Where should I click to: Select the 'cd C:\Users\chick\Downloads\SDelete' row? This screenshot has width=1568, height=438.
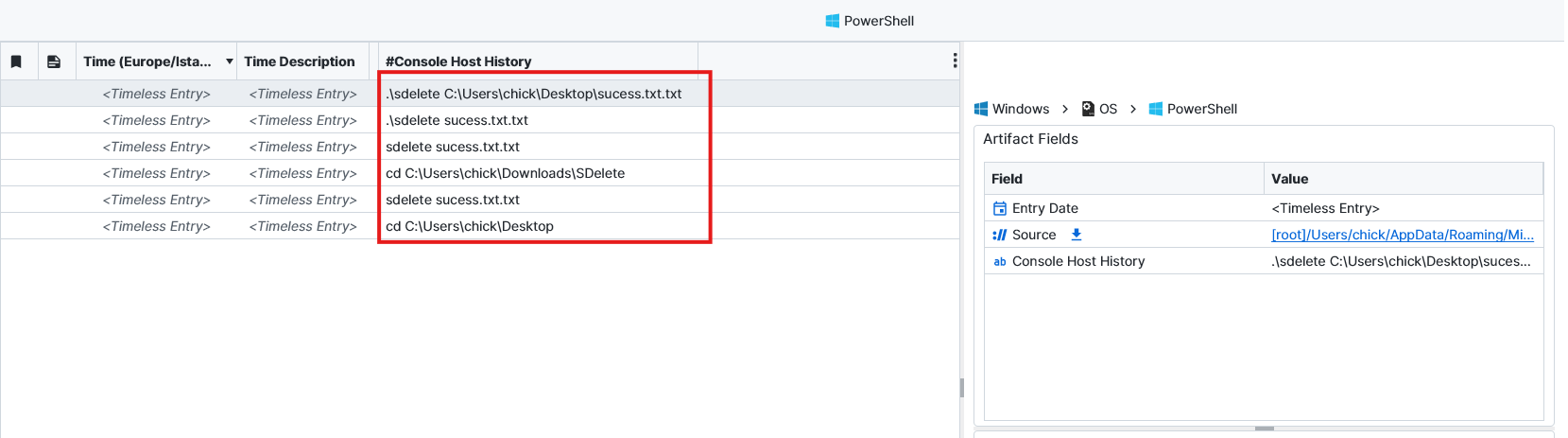(x=505, y=173)
